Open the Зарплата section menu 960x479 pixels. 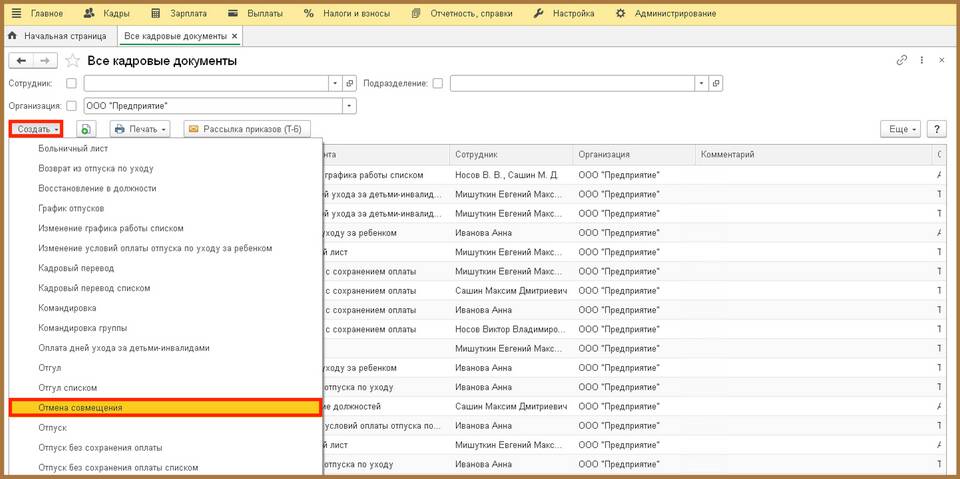(x=178, y=13)
